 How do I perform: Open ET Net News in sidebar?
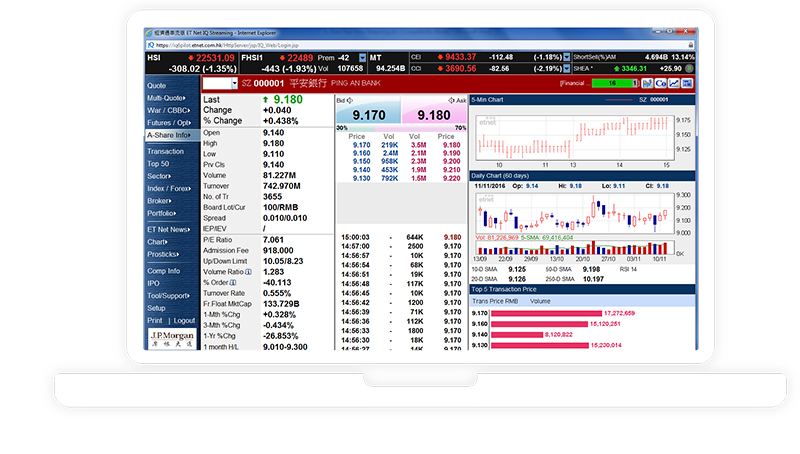click(x=169, y=230)
